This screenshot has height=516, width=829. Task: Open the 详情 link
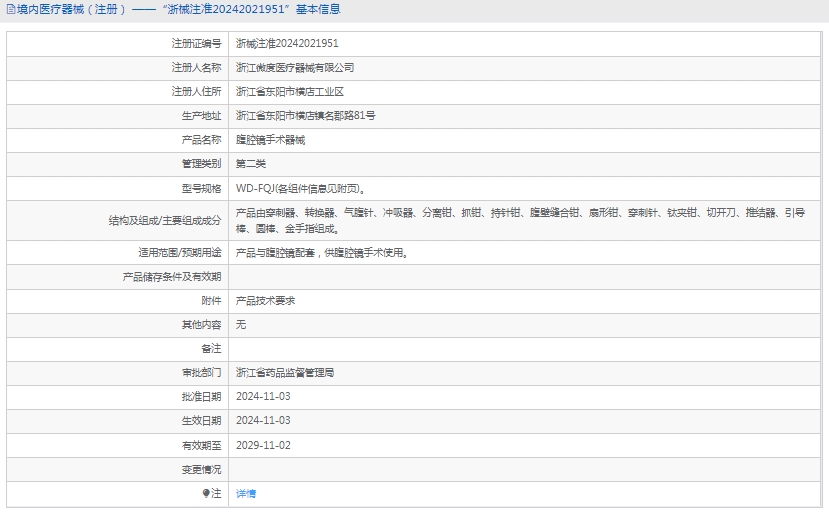point(245,494)
